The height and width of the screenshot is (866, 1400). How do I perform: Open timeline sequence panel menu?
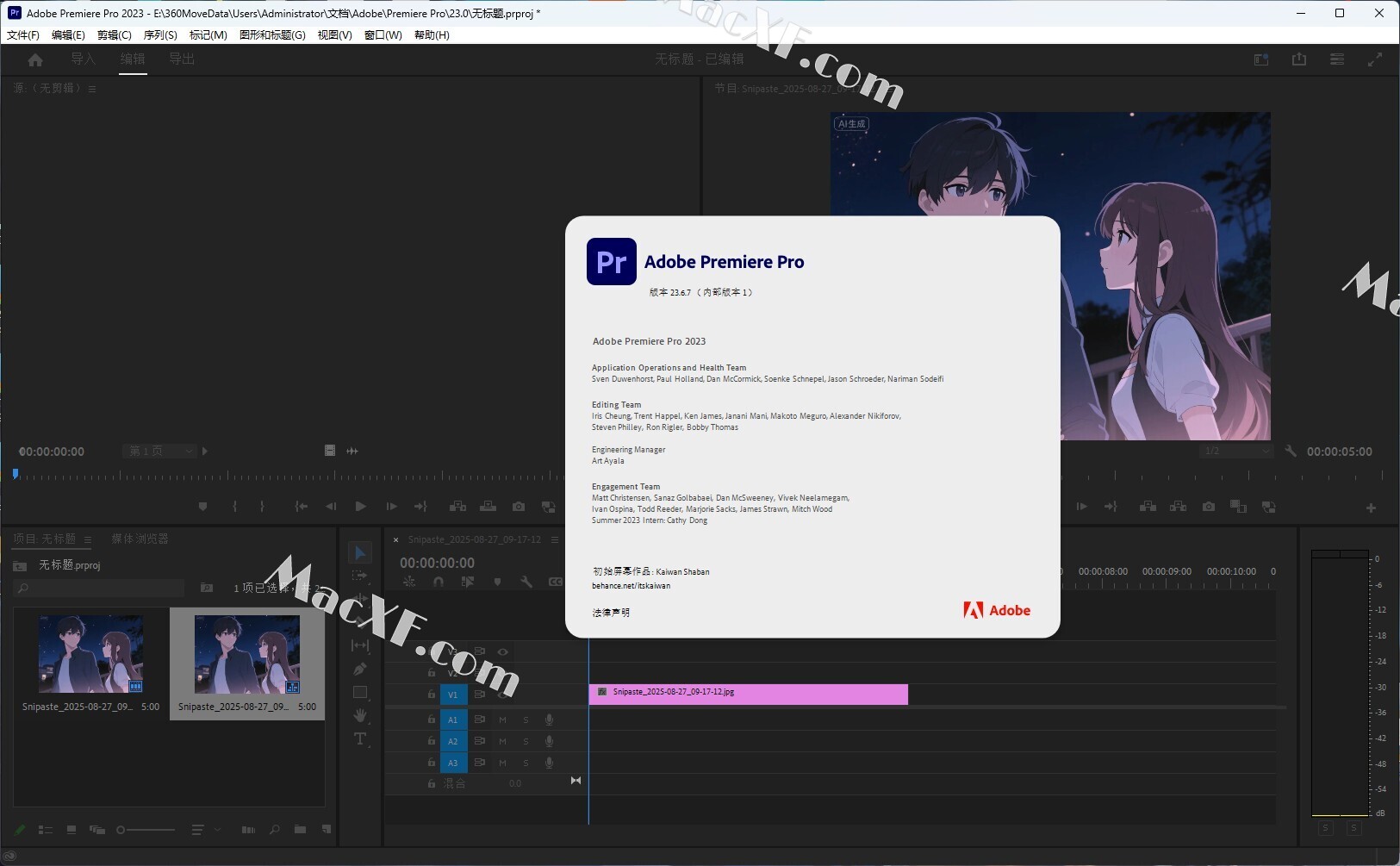(555, 539)
